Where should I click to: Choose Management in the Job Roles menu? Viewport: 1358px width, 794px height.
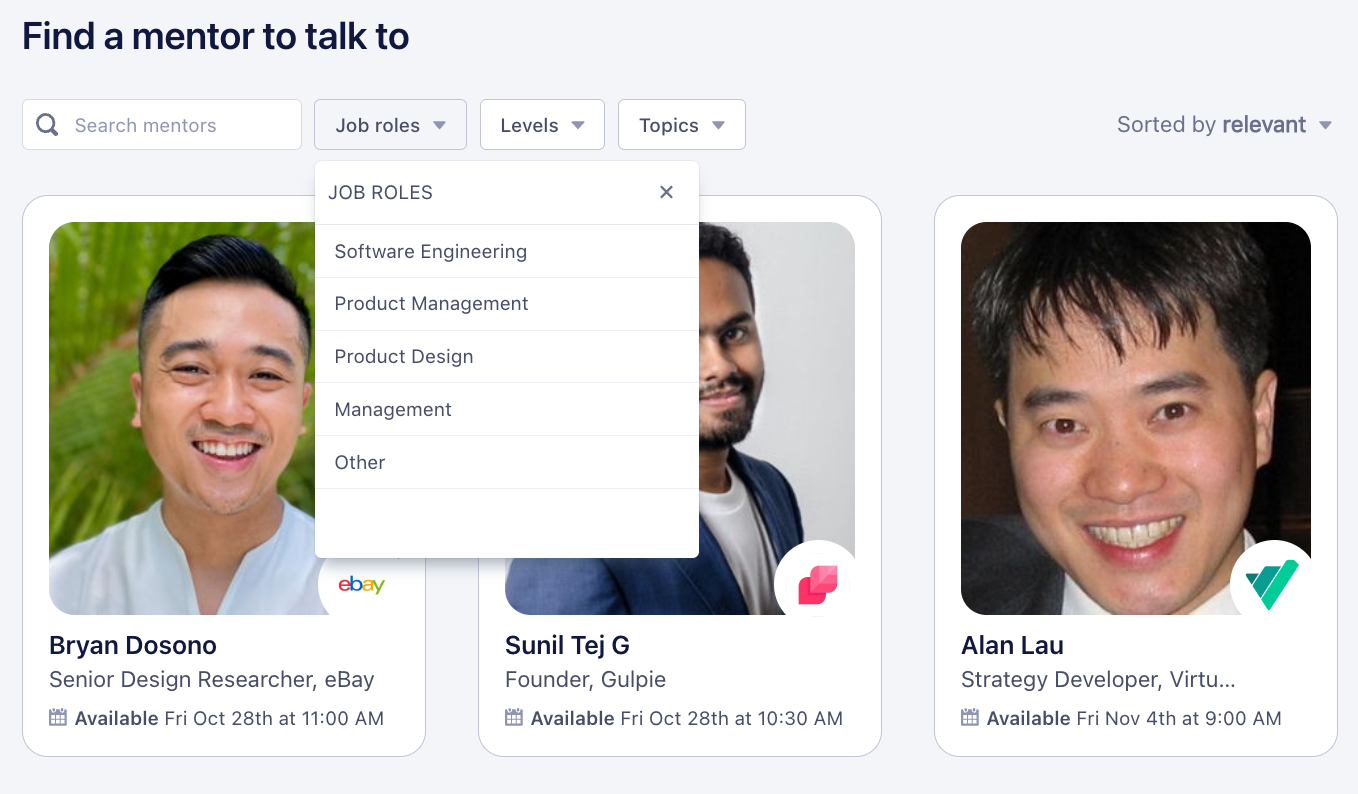(393, 409)
